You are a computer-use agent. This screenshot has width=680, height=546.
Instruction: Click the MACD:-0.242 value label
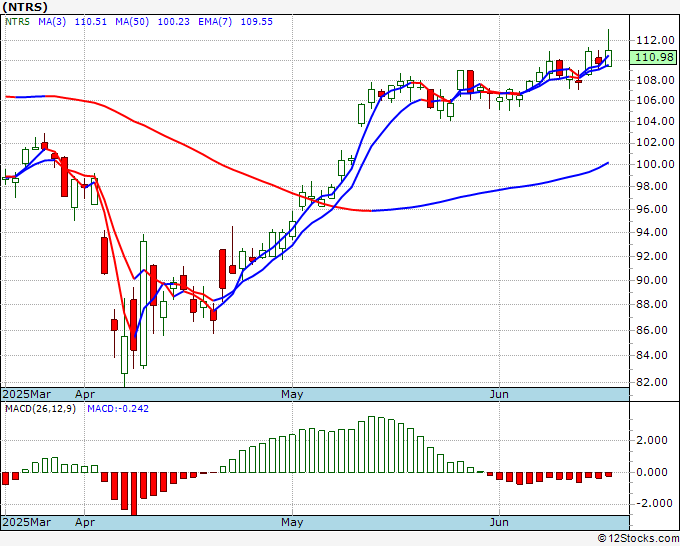(118, 409)
